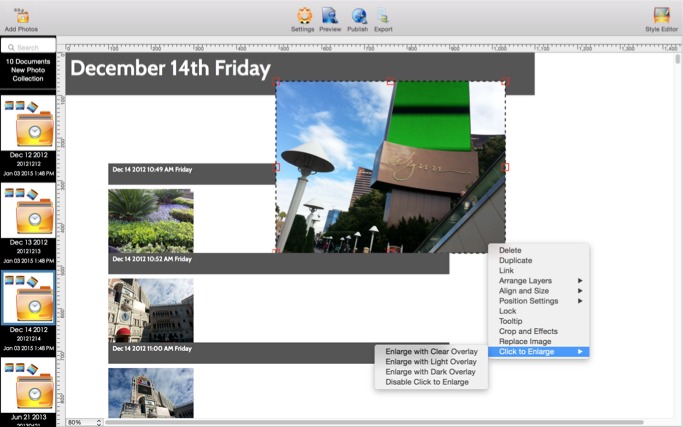Click the Export toolbar icon
Image resolution: width=683 pixels, height=427 pixels.
pyautogui.click(x=383, y=16)
